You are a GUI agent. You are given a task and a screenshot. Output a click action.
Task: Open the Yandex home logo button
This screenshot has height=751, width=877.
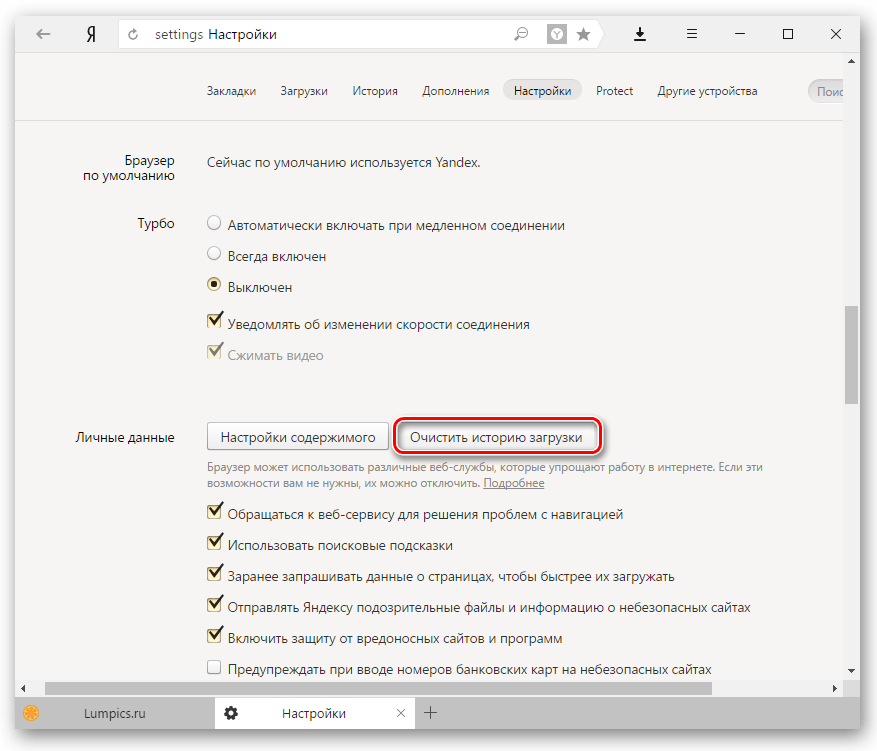pos(90,34)
